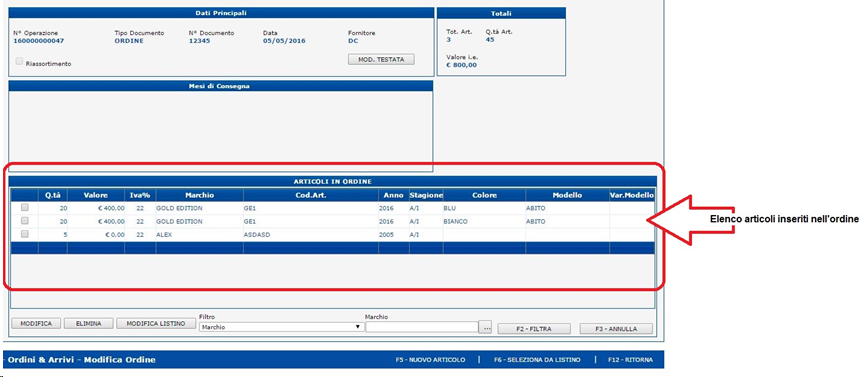The image size is (861, 377).
Task: Choose F12 - RITORNA in footer
Action: coord(630,360)
